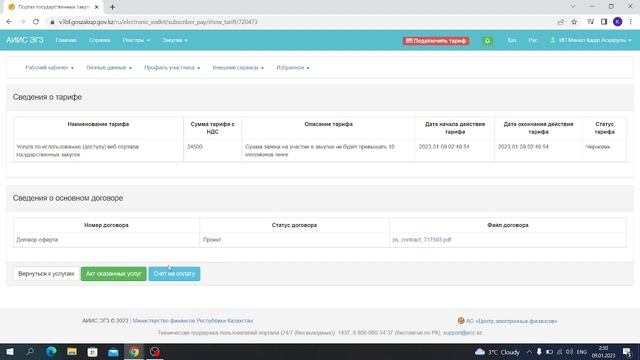This screenshot has height=360, width=640.
Task: Bookmark this page with the star icon
Action: [574, 22]
